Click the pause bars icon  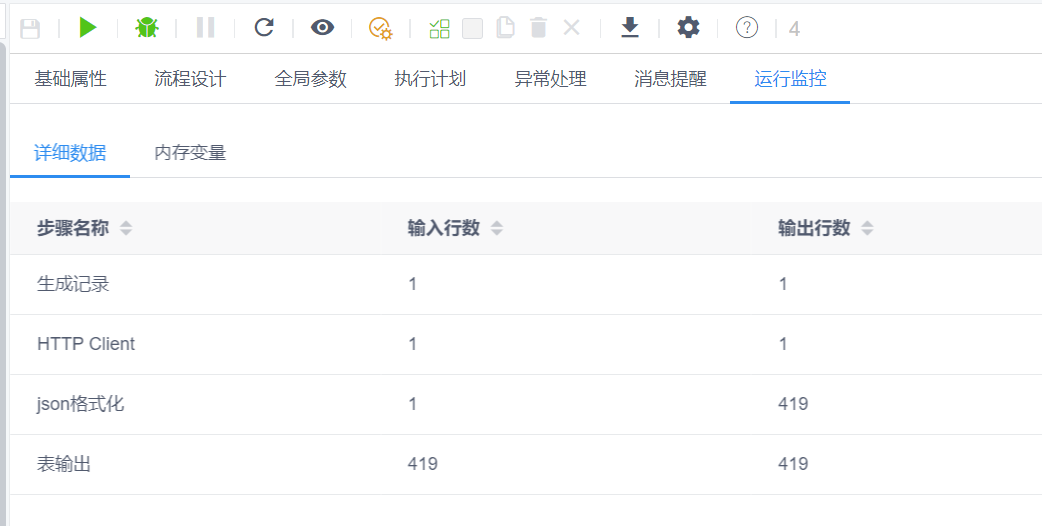pos(205,27)
